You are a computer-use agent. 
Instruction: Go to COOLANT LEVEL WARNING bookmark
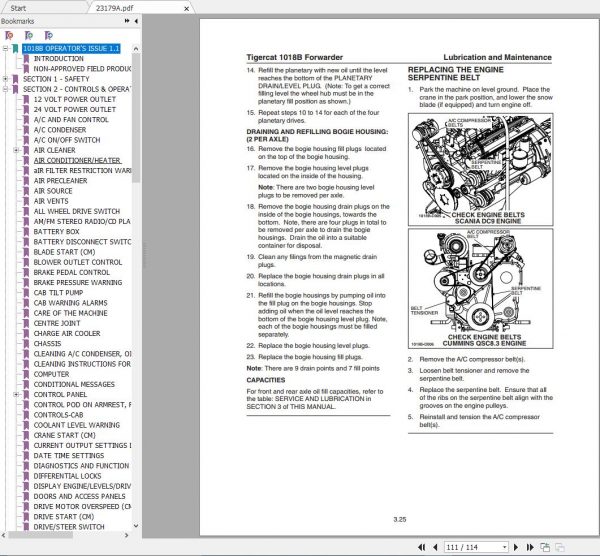tap(77, 425)
